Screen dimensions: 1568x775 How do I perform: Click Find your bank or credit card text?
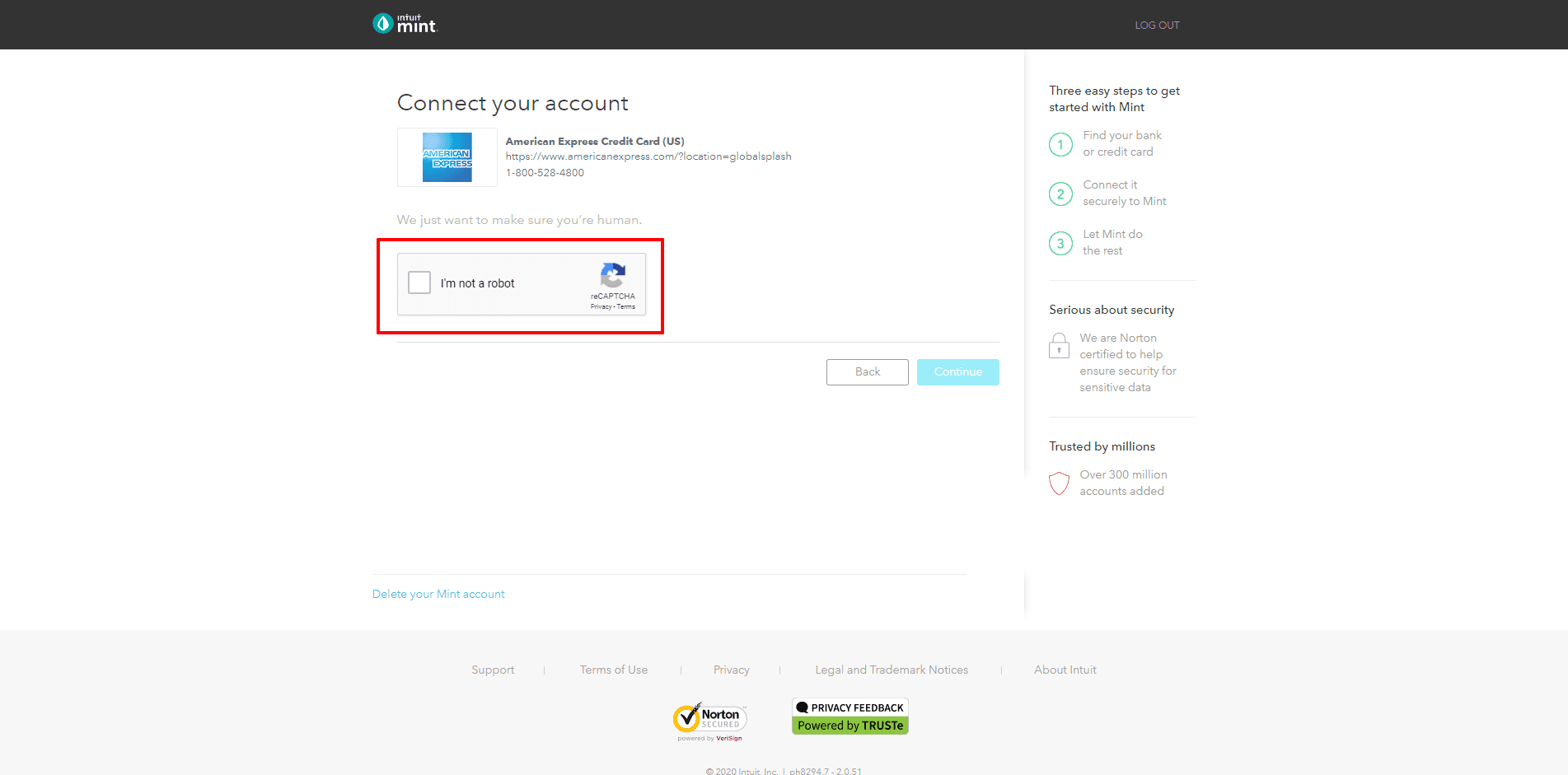click(x=1122, y=143)
